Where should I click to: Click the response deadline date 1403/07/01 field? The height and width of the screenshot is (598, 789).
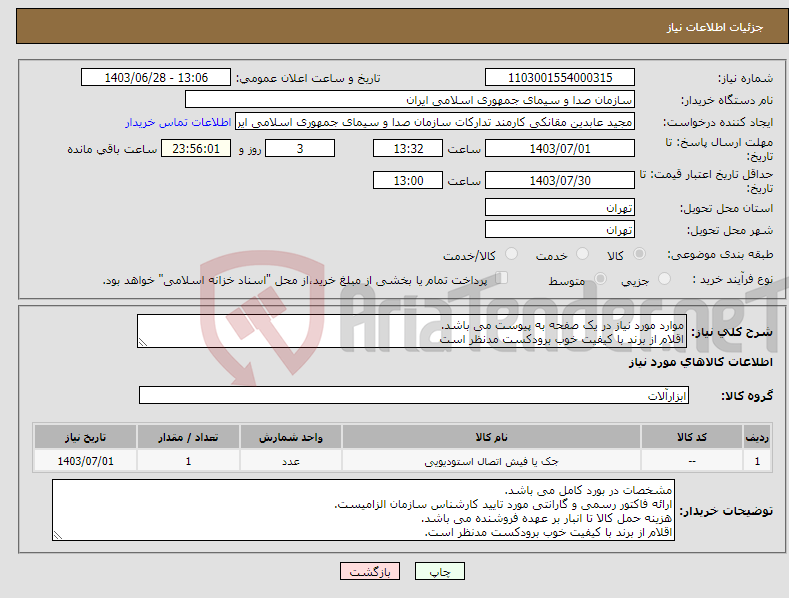click(x=560, y=148)
